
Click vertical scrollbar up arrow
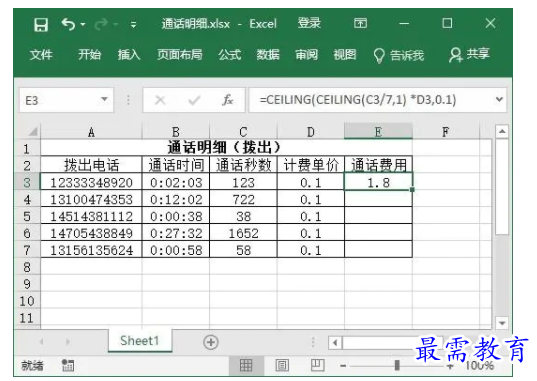[502, 132]
